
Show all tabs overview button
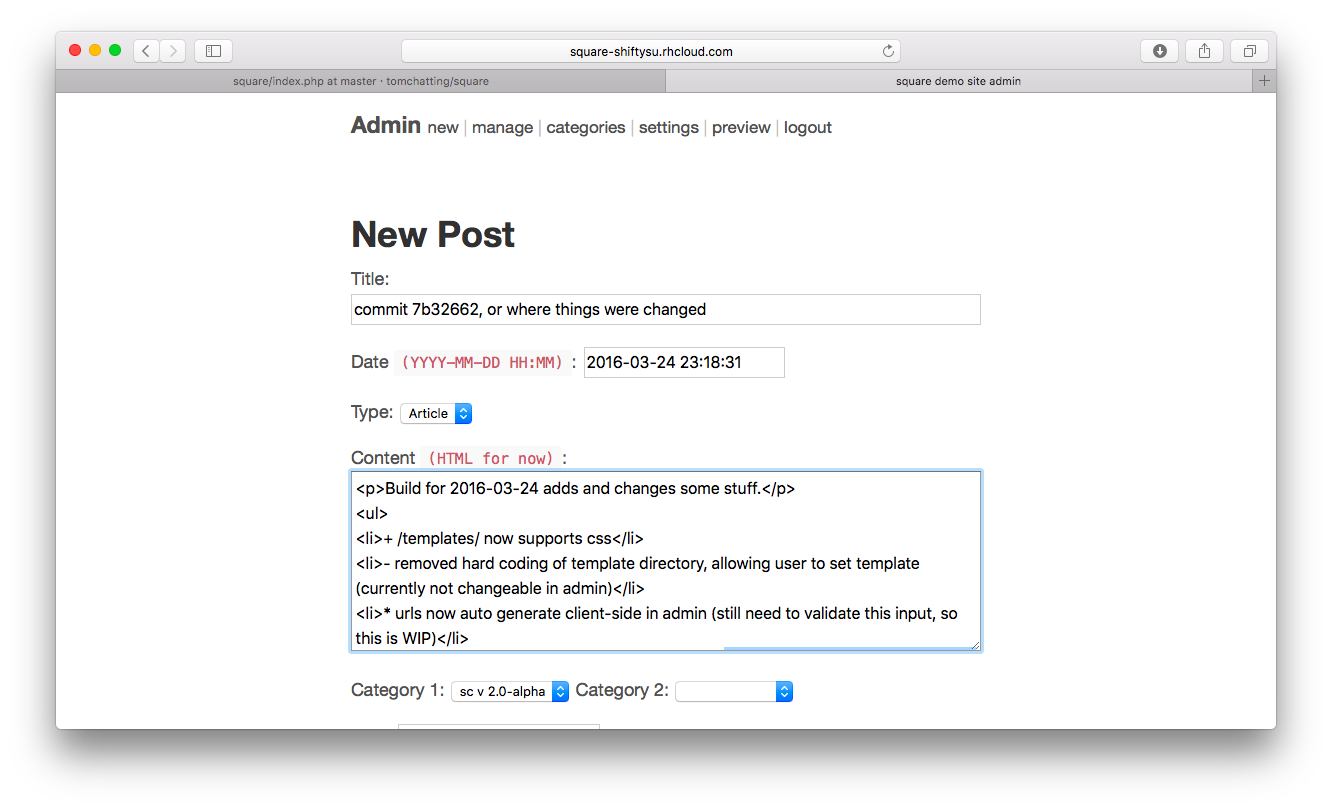1249,51
